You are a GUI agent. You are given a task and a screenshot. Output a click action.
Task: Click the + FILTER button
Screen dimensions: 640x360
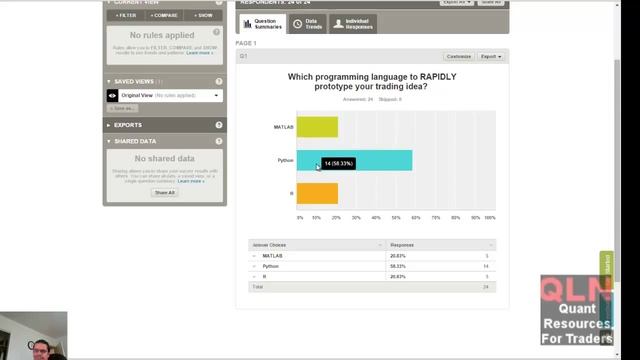click(x=126, y=16)
